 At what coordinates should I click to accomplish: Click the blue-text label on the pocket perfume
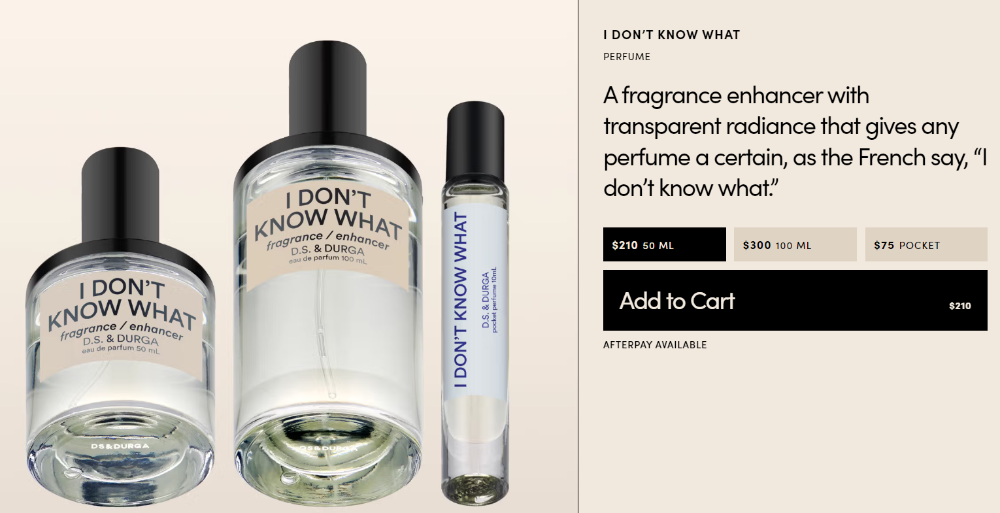474,301
